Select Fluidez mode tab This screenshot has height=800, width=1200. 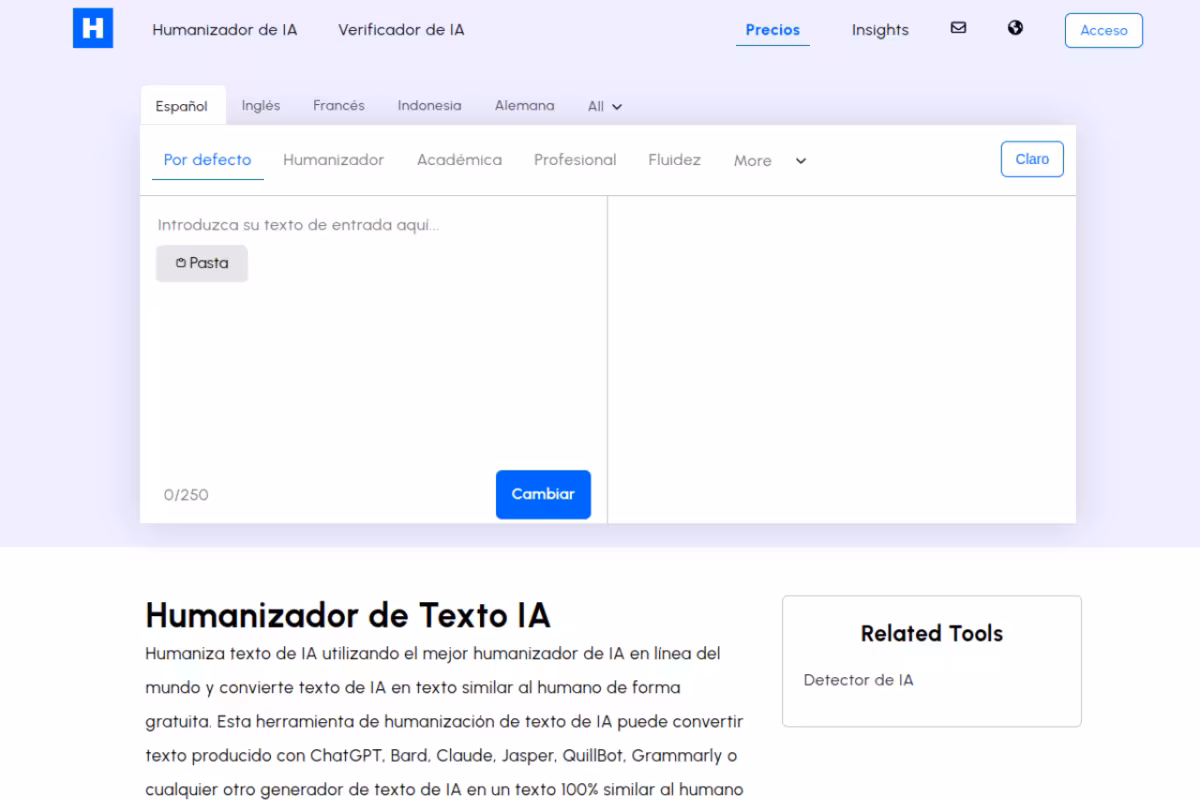point(675,160)
